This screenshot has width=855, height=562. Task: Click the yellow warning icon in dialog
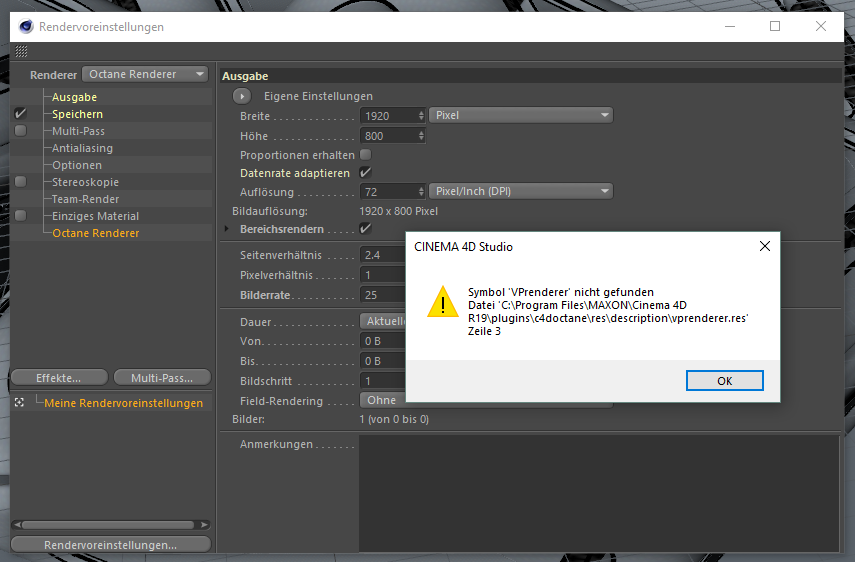tap(443, 301)
